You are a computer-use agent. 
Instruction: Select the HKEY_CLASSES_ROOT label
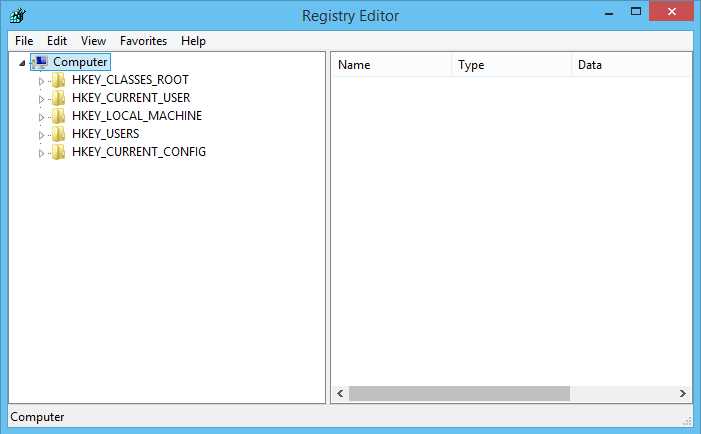pyautogui.click(x=130, y=80)
